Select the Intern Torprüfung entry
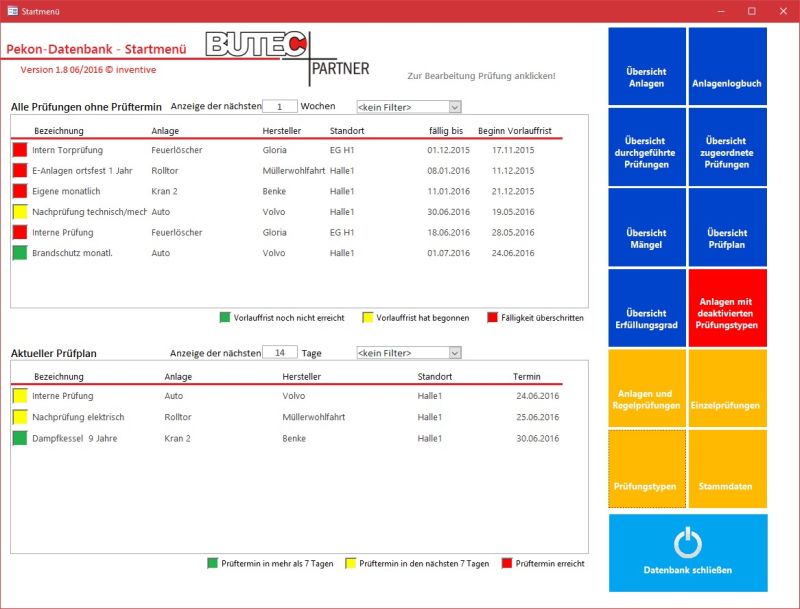The image size is (800, 609). point(67,150)
